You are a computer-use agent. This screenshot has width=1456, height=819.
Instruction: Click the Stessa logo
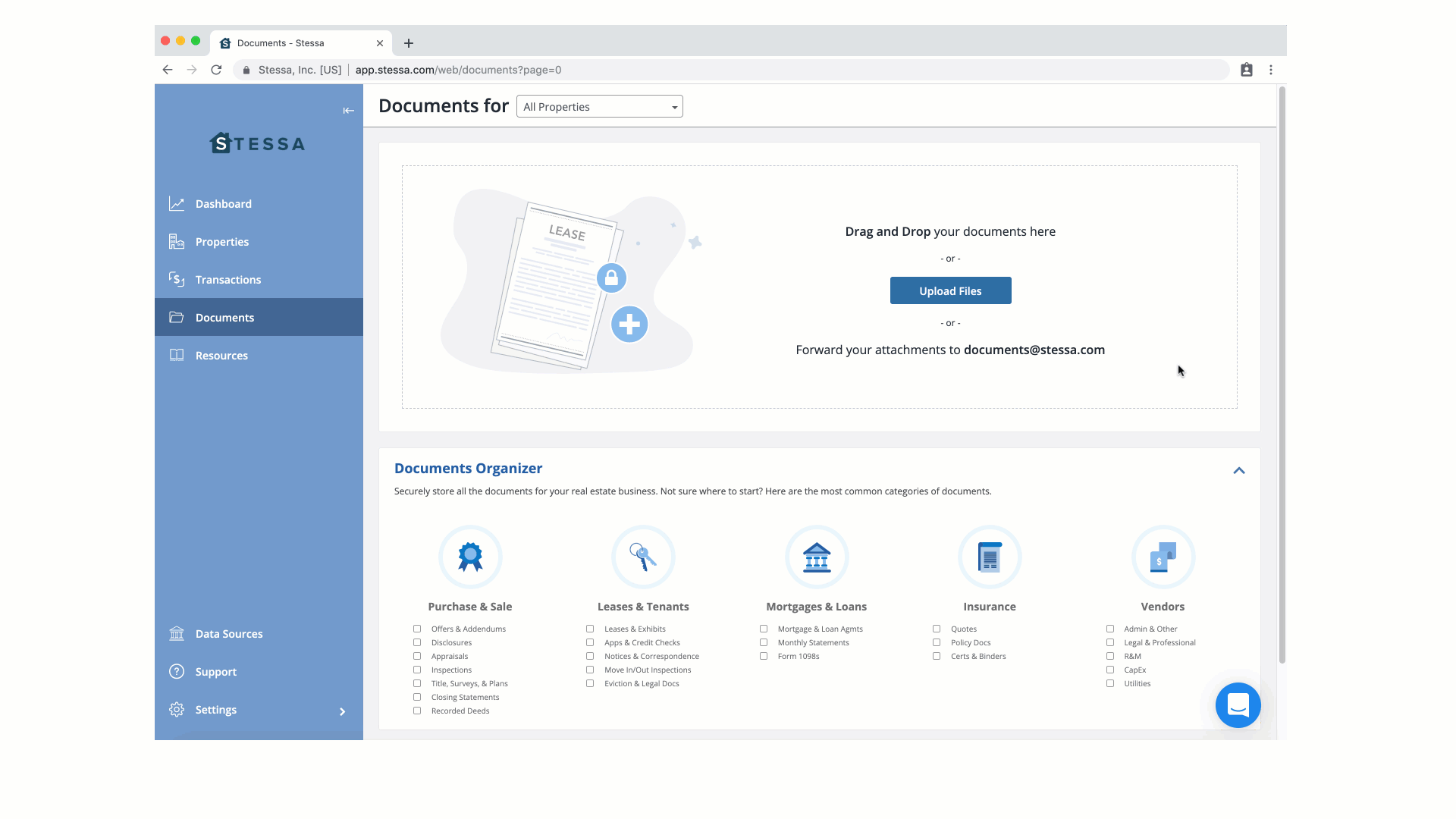(258, 143)
